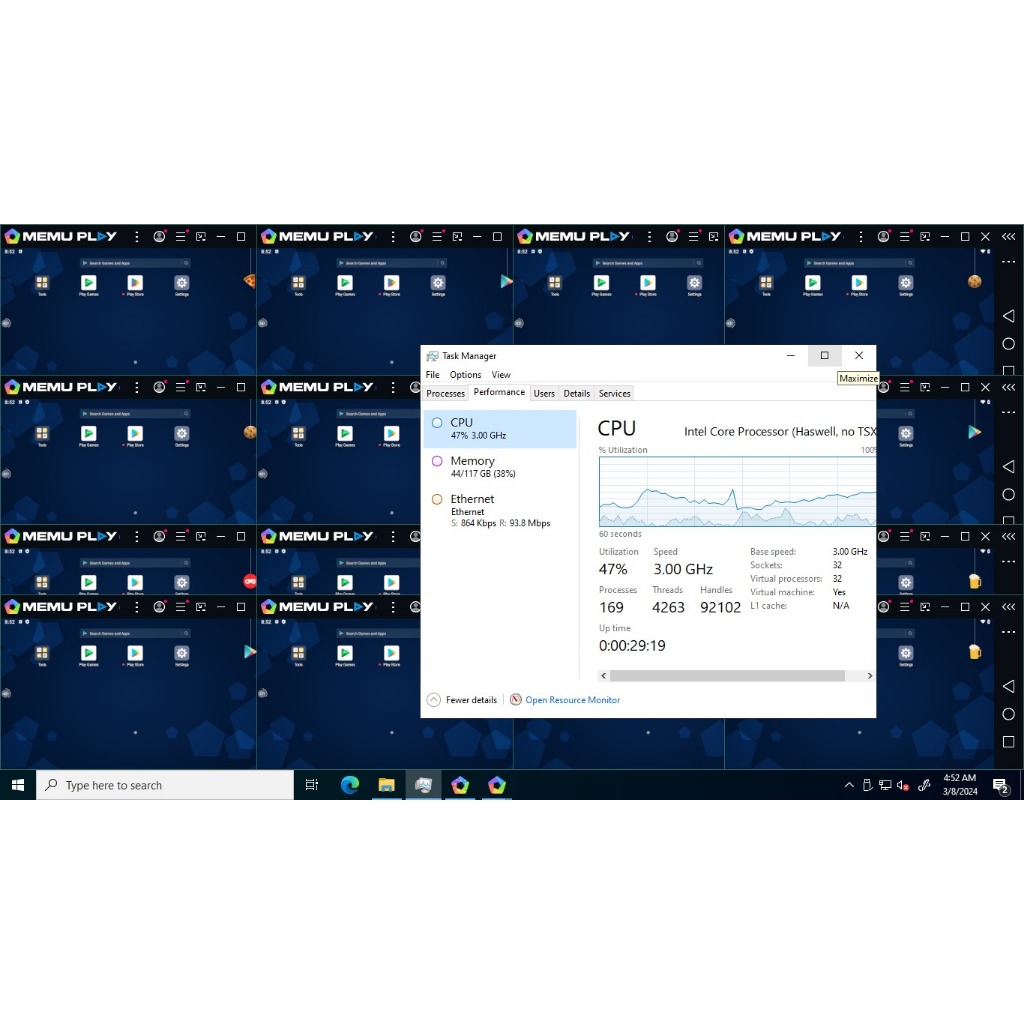Open Settings app in top-right MEmu window
Image resolution: width=1024 pixels, height=1024 pixels.
(906, 284)
